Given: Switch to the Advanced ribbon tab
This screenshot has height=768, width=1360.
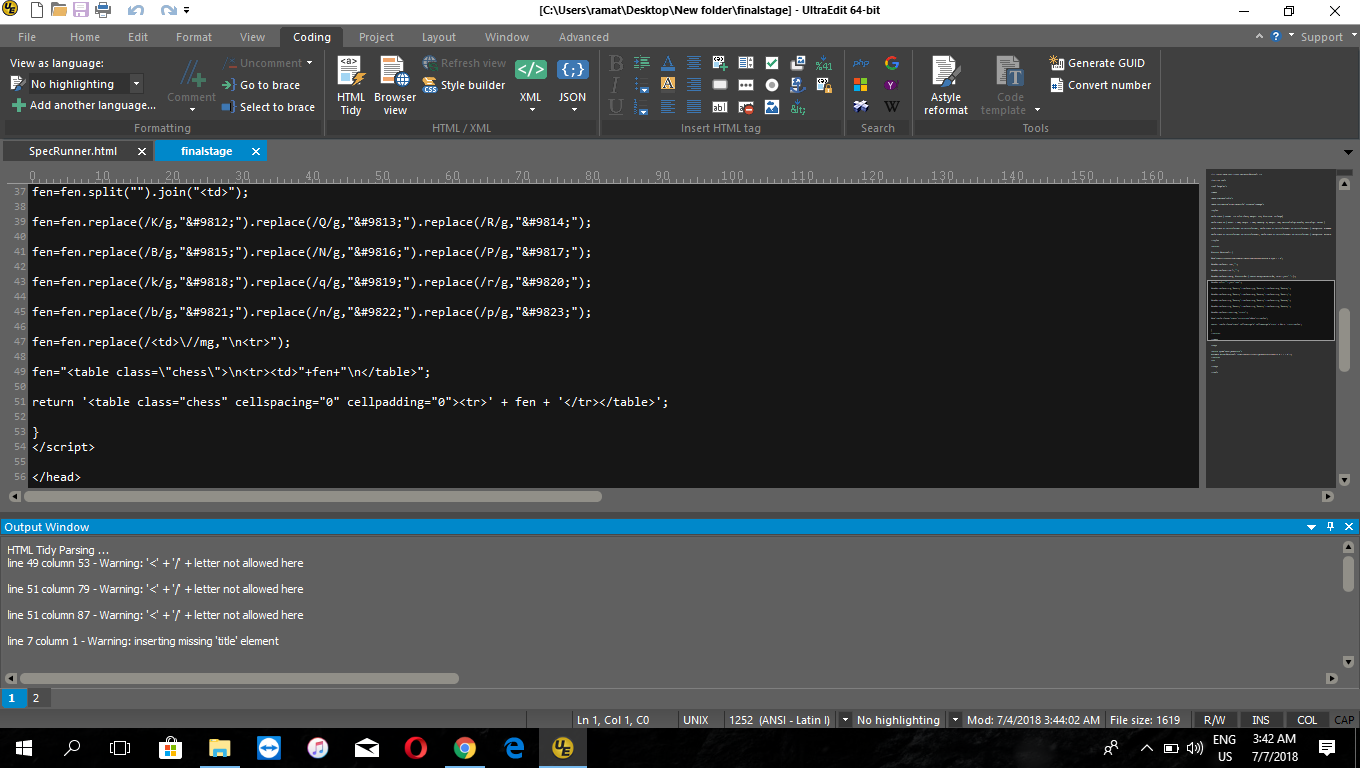Looking at the screenshot, I should pyautogui.click(x=584, y=37).
